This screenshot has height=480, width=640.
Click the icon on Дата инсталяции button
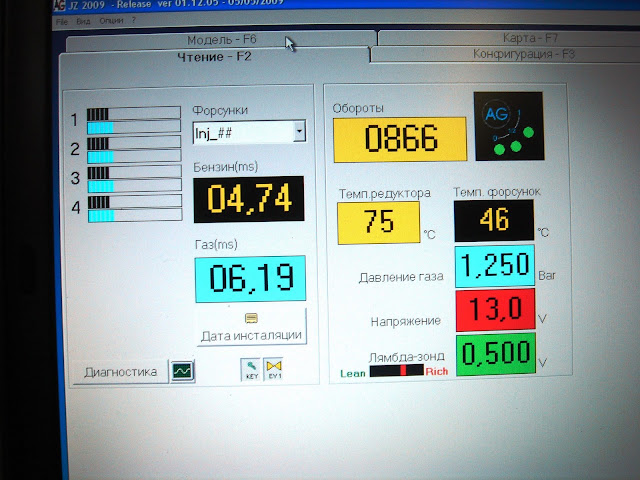pyautogui.click(x=251, y=318)
